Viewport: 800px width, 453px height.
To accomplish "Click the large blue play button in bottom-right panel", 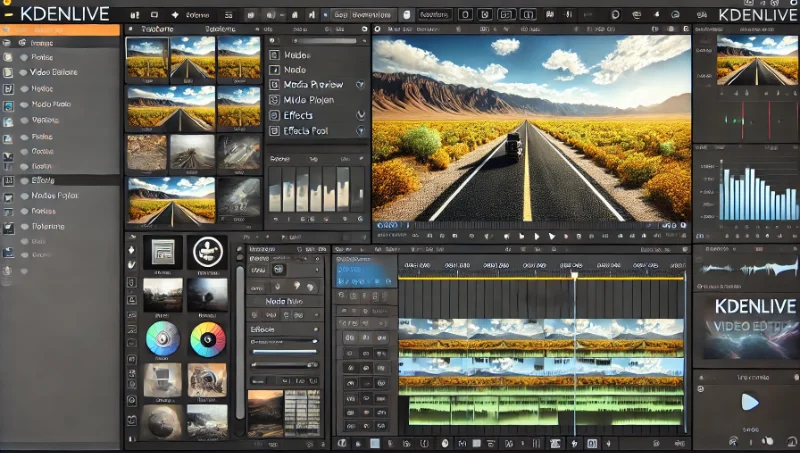I will coord(749,402).
